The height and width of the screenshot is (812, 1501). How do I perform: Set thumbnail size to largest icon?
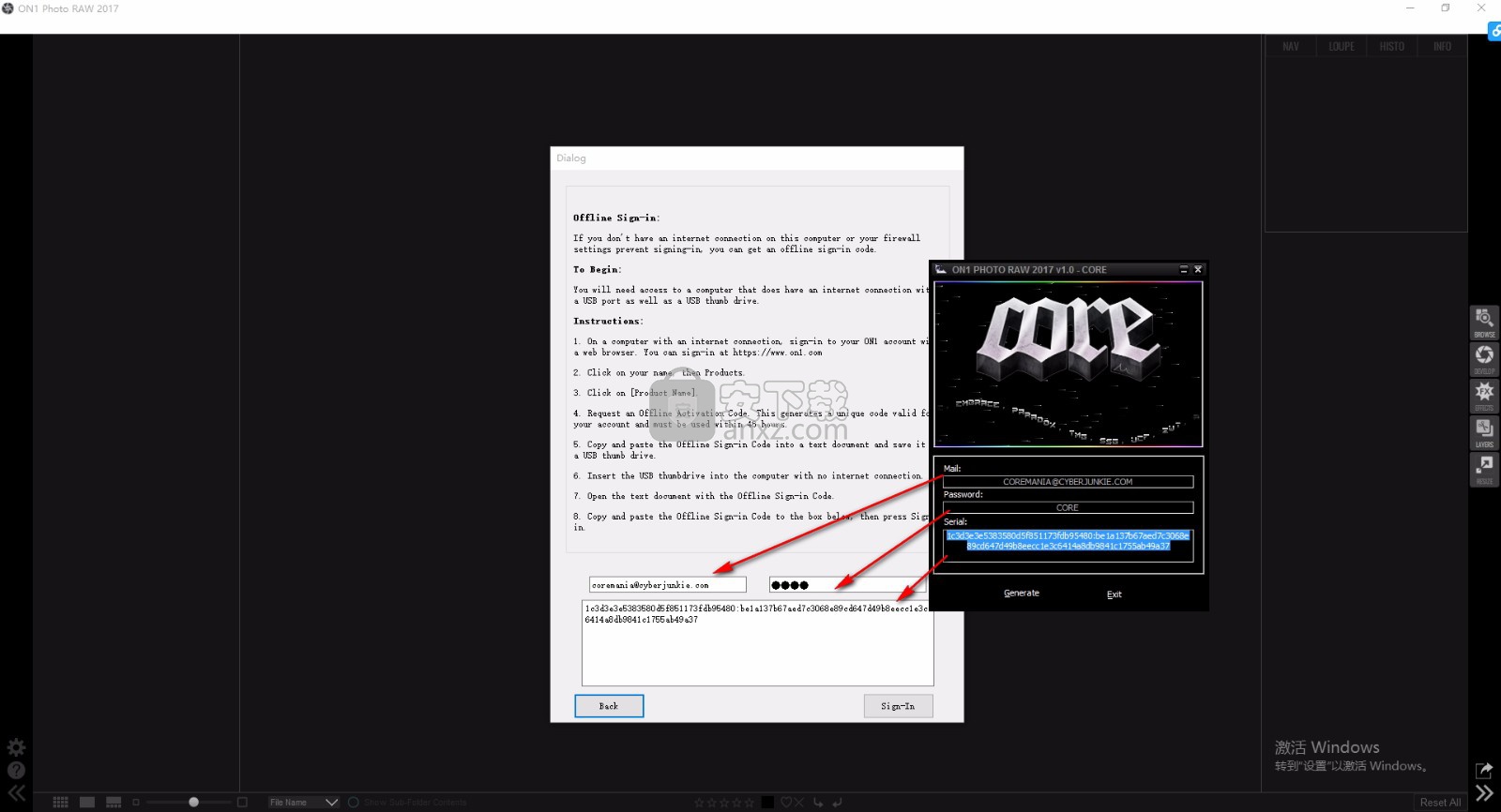[x=242, y=802]
